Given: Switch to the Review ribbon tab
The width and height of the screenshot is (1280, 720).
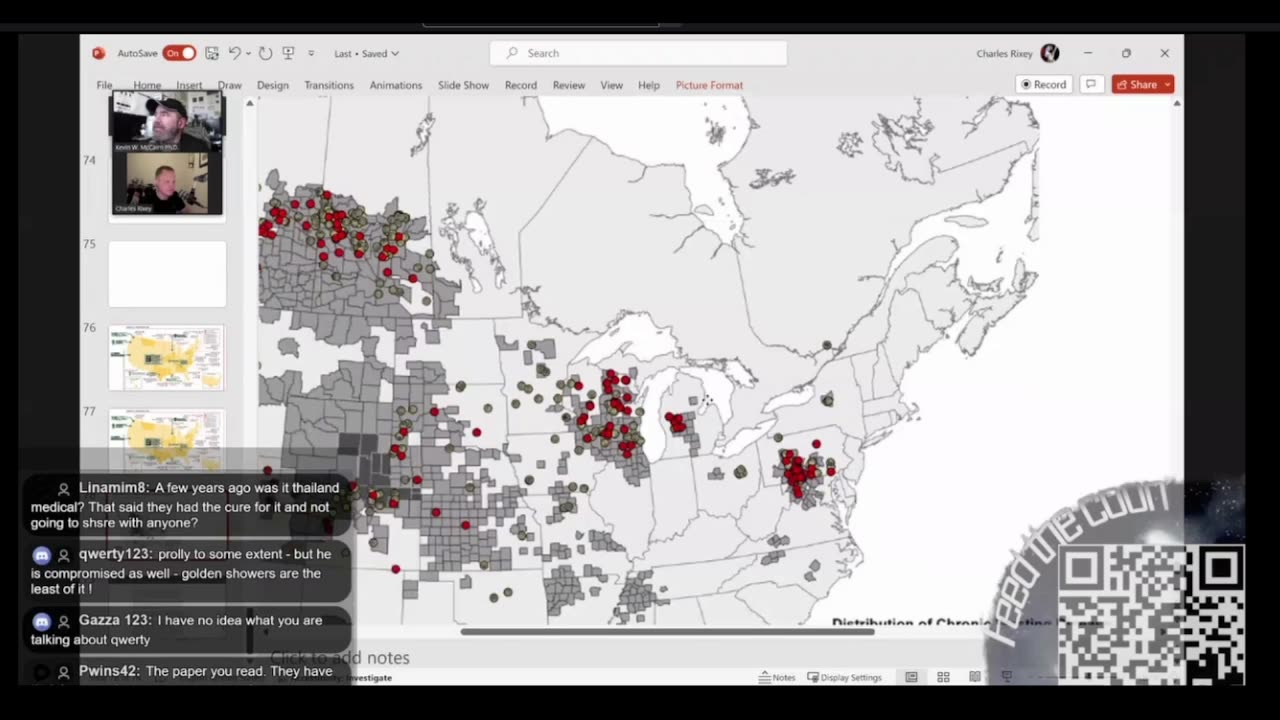Looking at the screenshot, I should tap(569, 85).
